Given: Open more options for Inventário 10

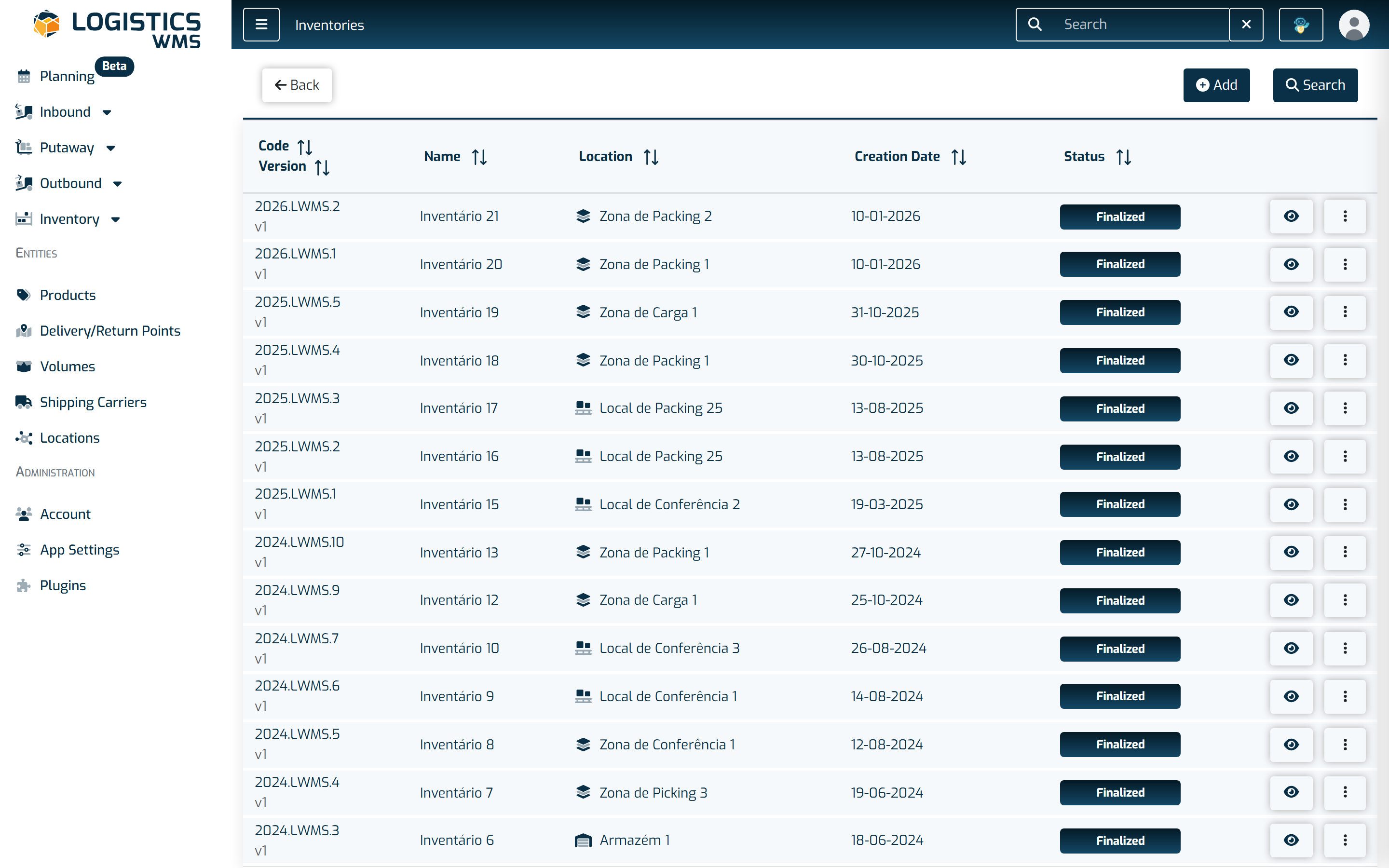Looking at the screenshot, I should pyautogui.click(x=1345, y=648).
